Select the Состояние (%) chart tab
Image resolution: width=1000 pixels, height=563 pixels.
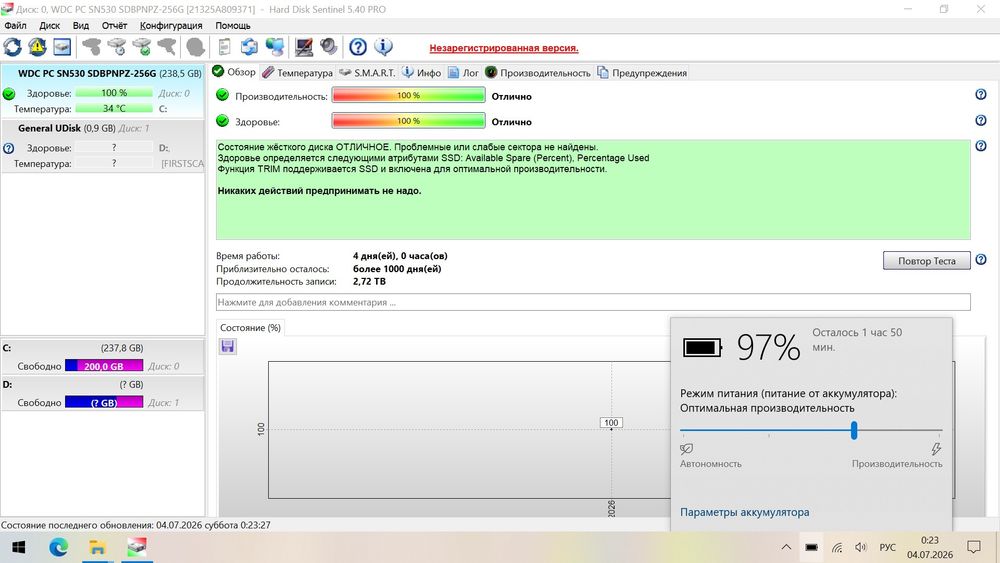click(250, 328)
